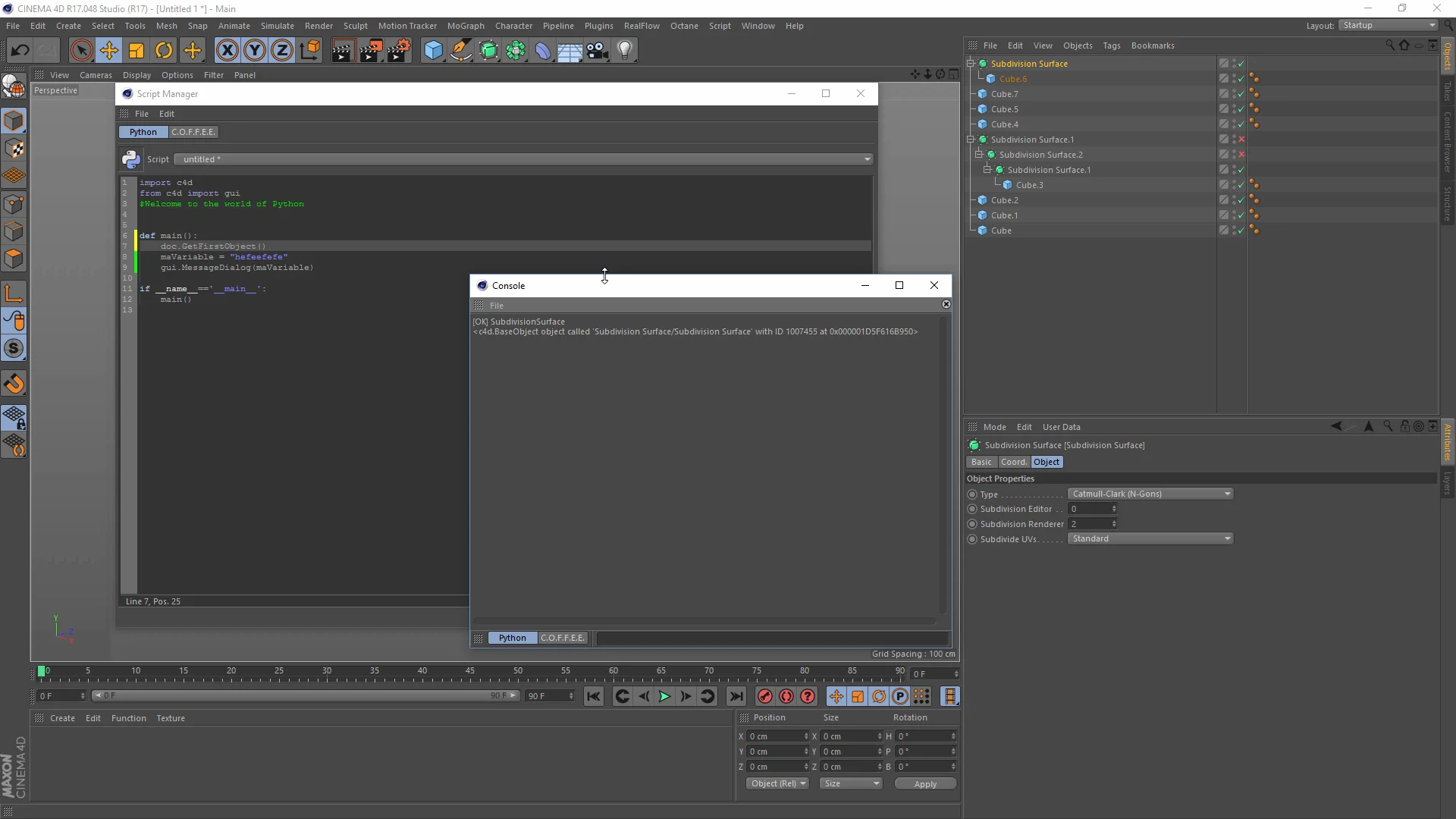Toggle the X axis lock button
1456x819 pixels.
pyautogui.click(x=227, y=50)
